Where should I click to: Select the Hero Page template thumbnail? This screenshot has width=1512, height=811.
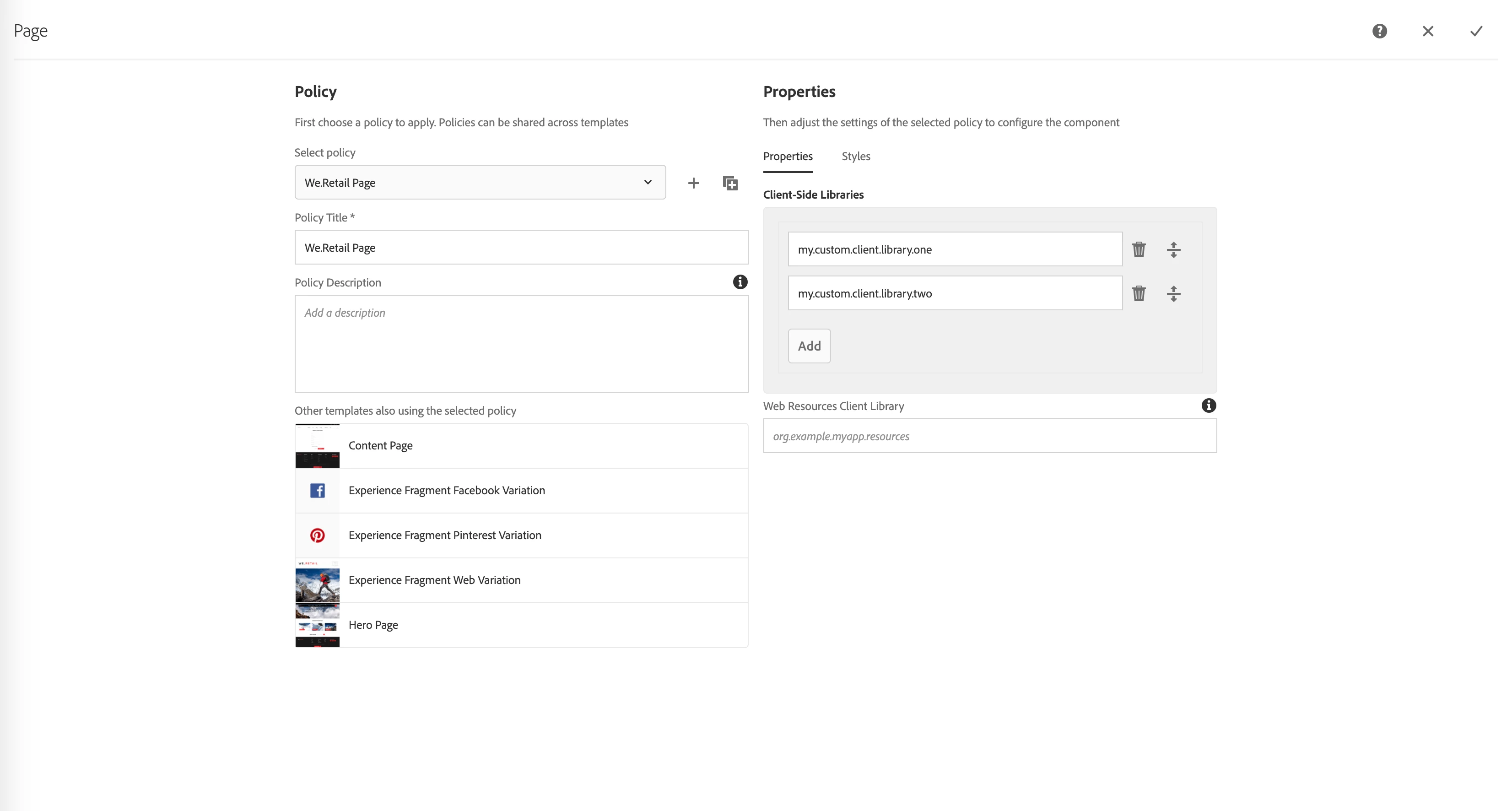click(x=317, y=625)
